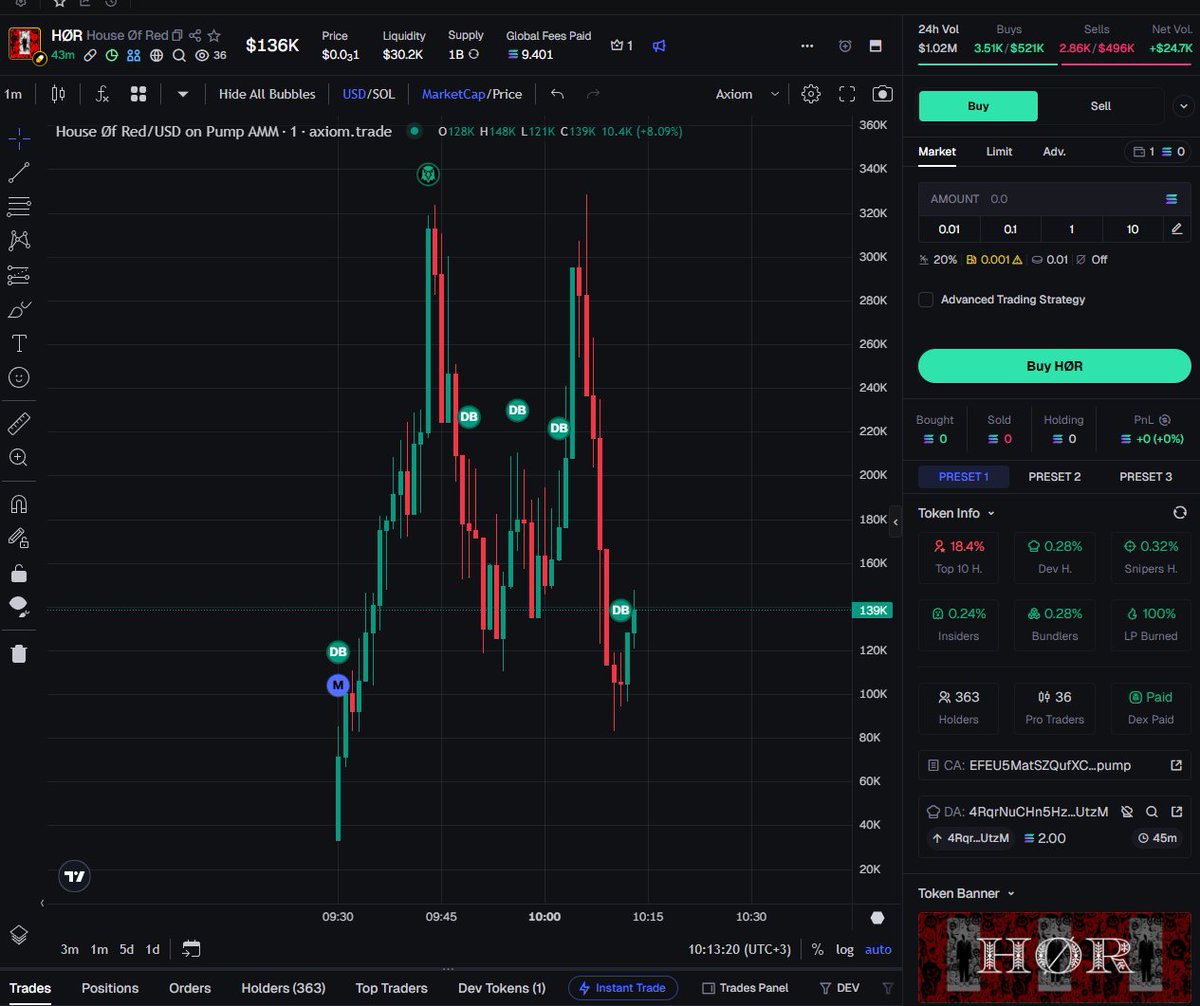The width and height of the screenshot is (1200, 1006).
Task: Collapse the right side panel arrow
Action: point(896,522)
